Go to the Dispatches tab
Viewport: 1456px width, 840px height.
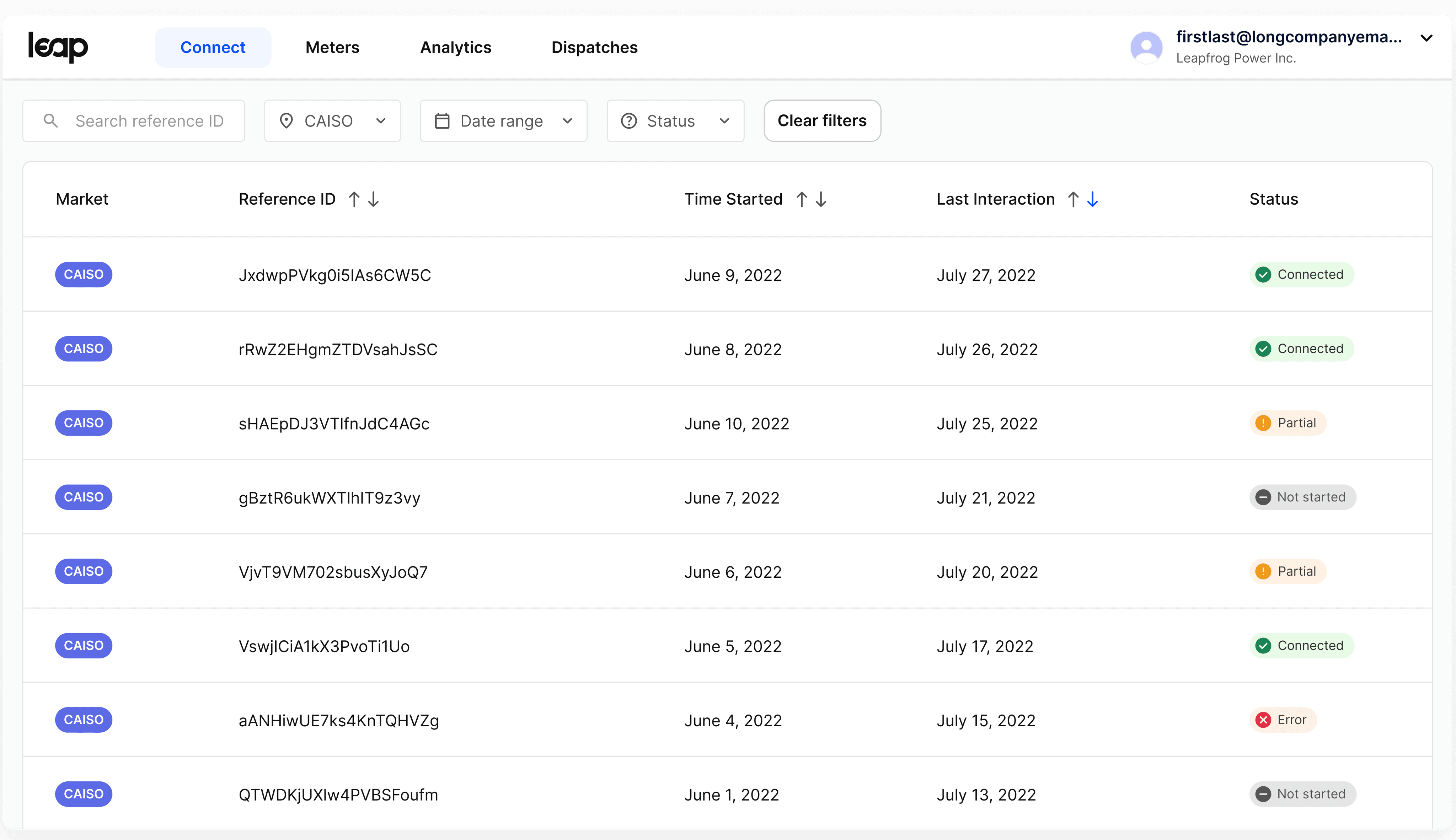(x=594, y=47)
